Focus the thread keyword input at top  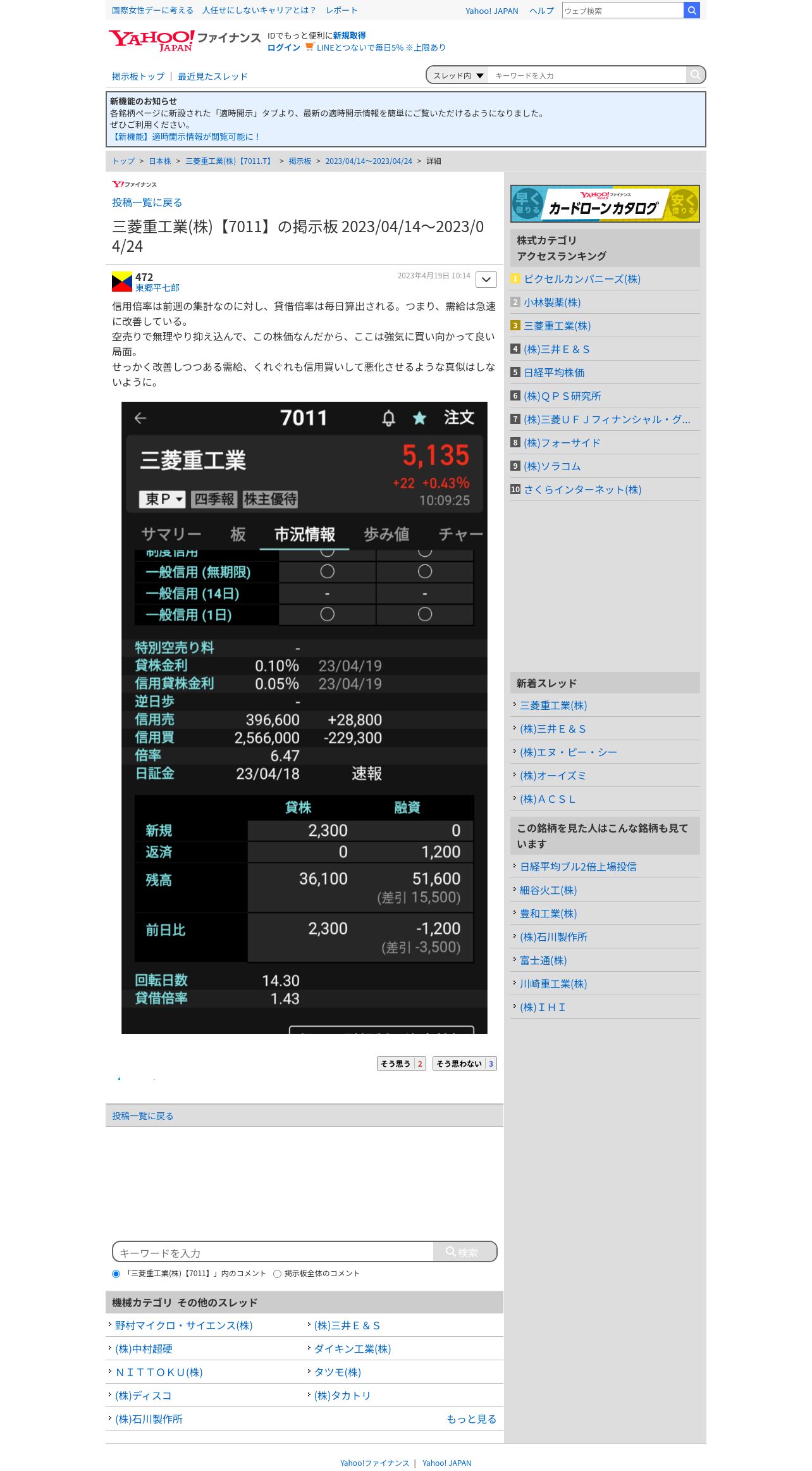tap(587, 75)
